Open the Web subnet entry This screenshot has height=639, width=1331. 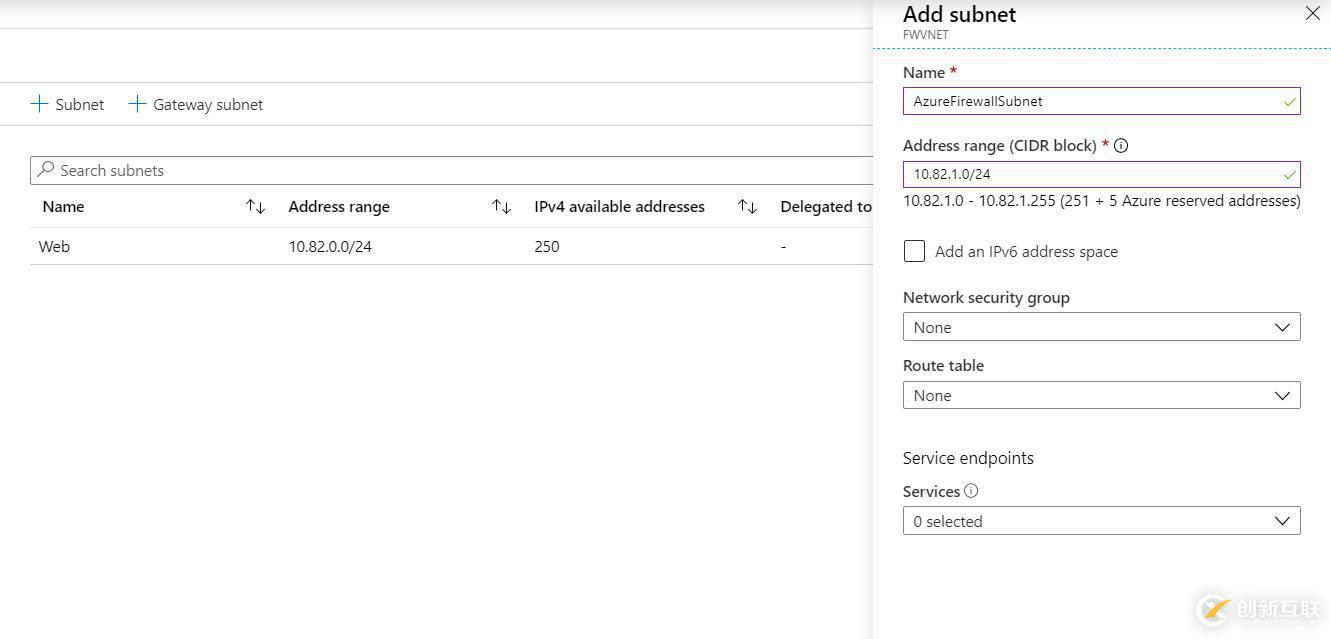click(54, 246)
